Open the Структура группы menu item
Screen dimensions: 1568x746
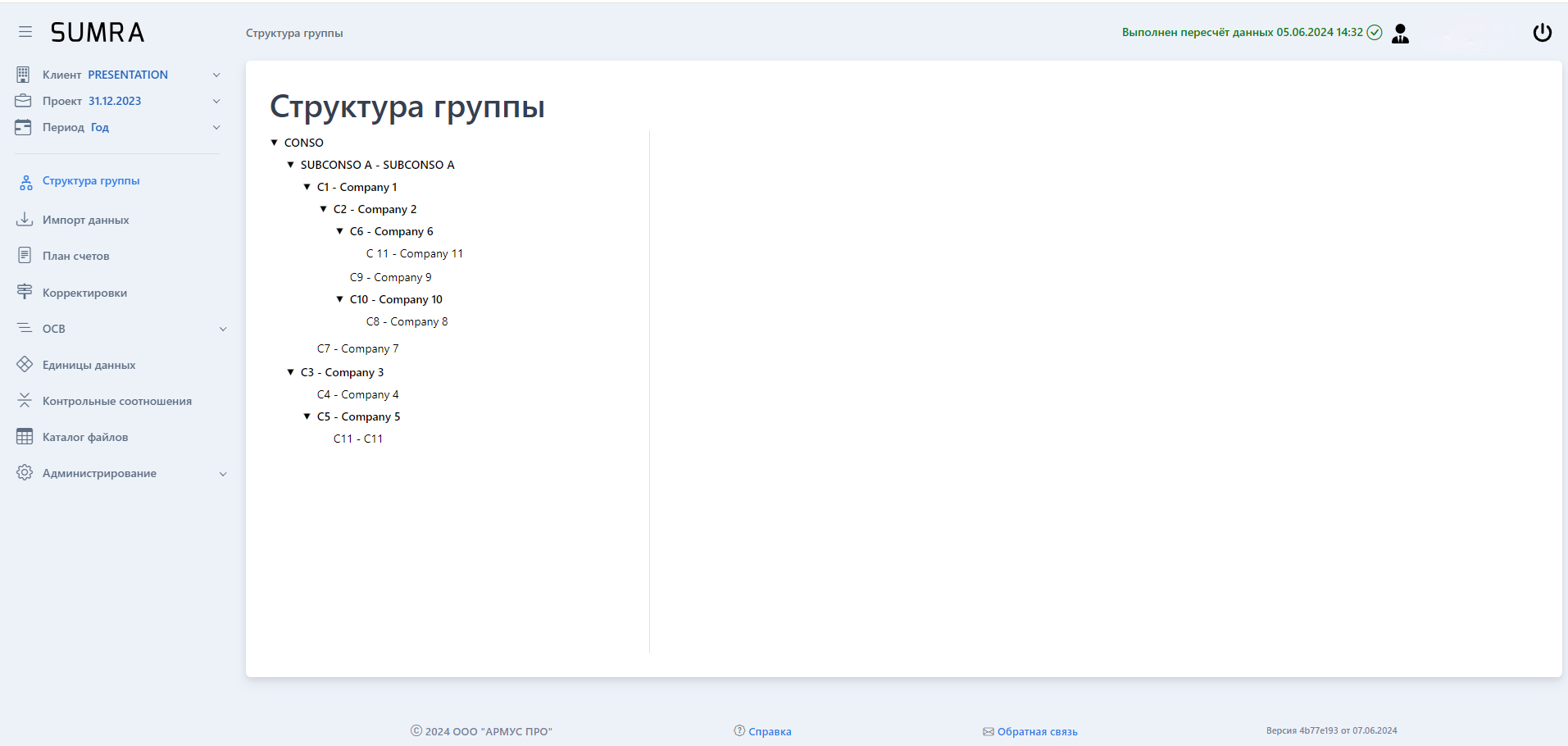[90, 180]
